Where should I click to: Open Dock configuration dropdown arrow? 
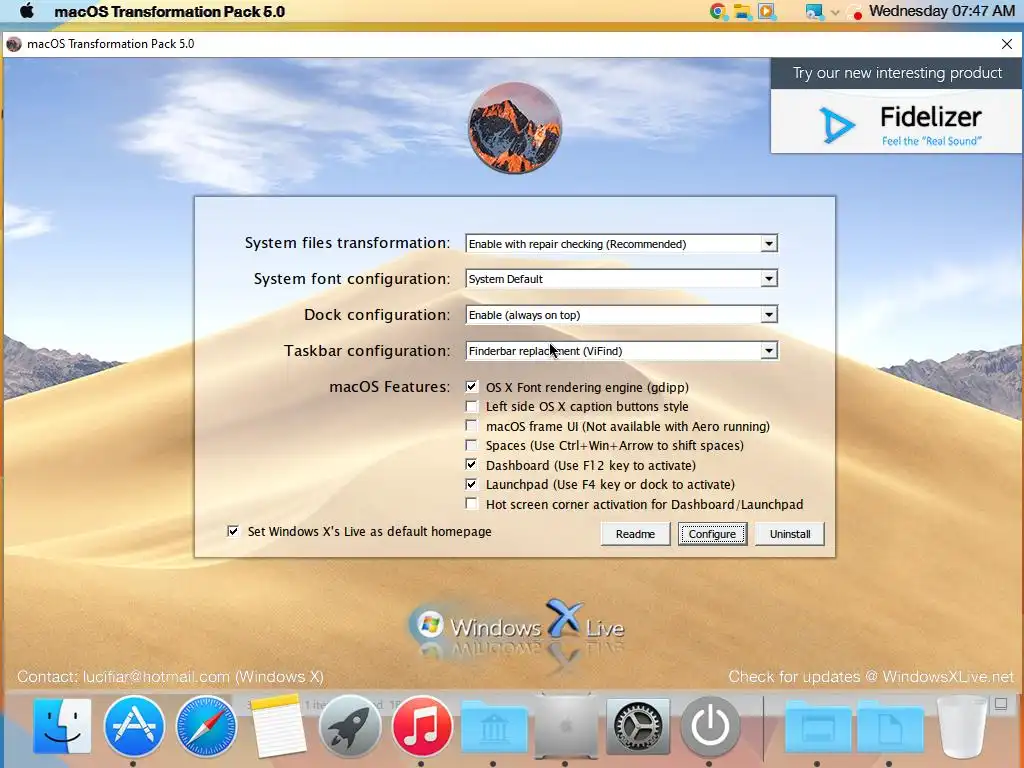(769, 315)
